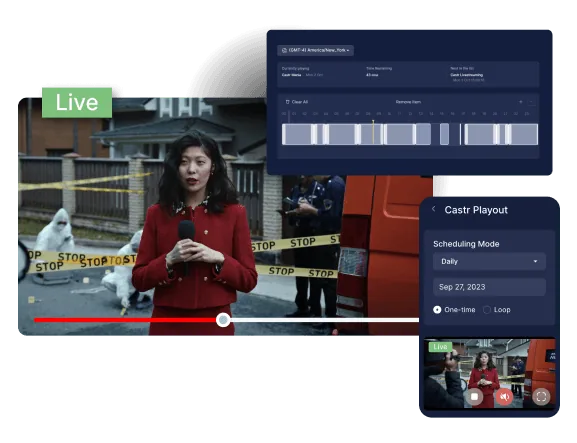The height and width of the screenshot is (443, 577).
Task: Open the America/New_York timezone dropdown
Action: 315,50
